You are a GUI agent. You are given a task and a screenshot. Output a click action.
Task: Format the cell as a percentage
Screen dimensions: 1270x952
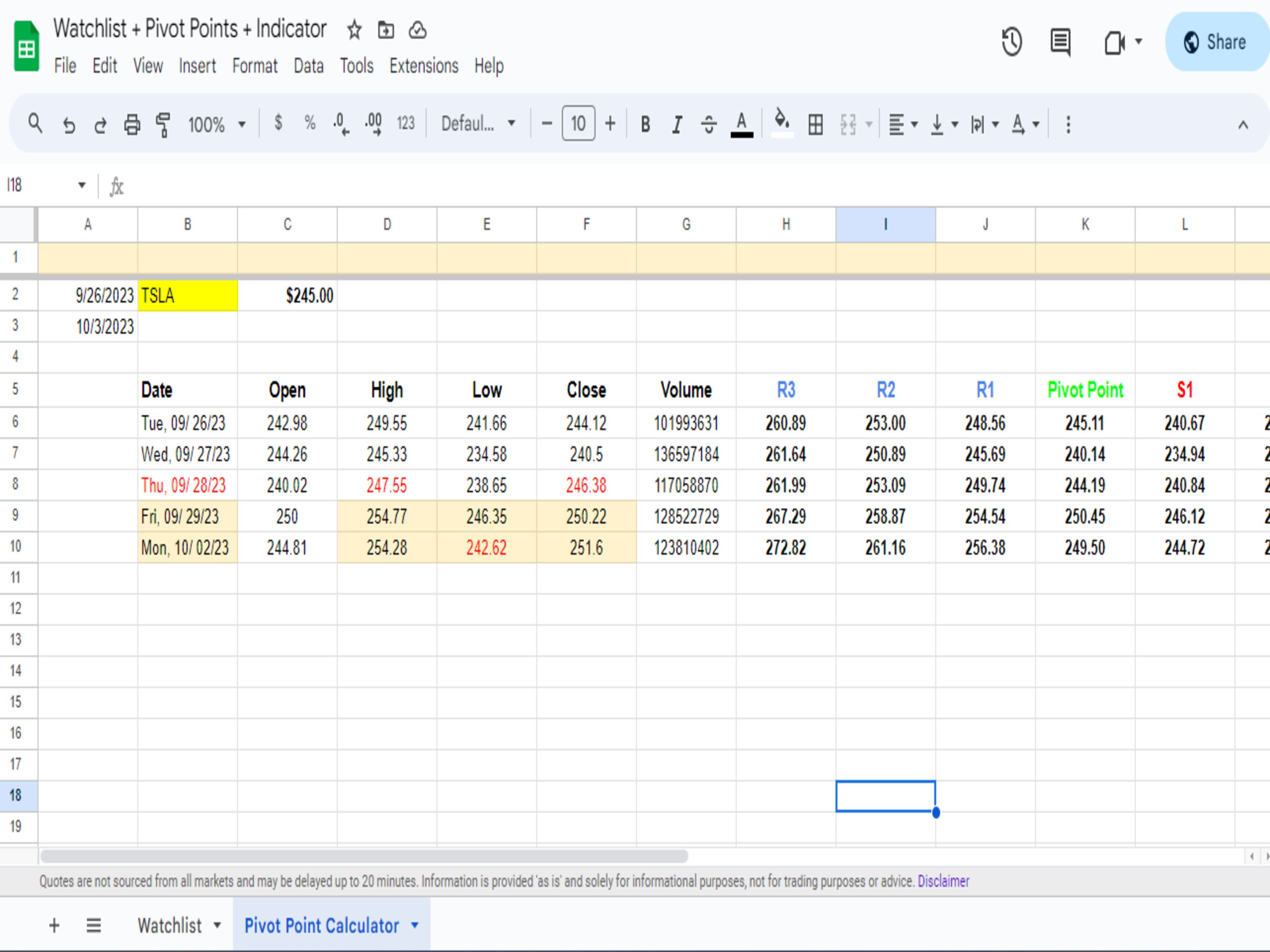click(x=310, y=124)
